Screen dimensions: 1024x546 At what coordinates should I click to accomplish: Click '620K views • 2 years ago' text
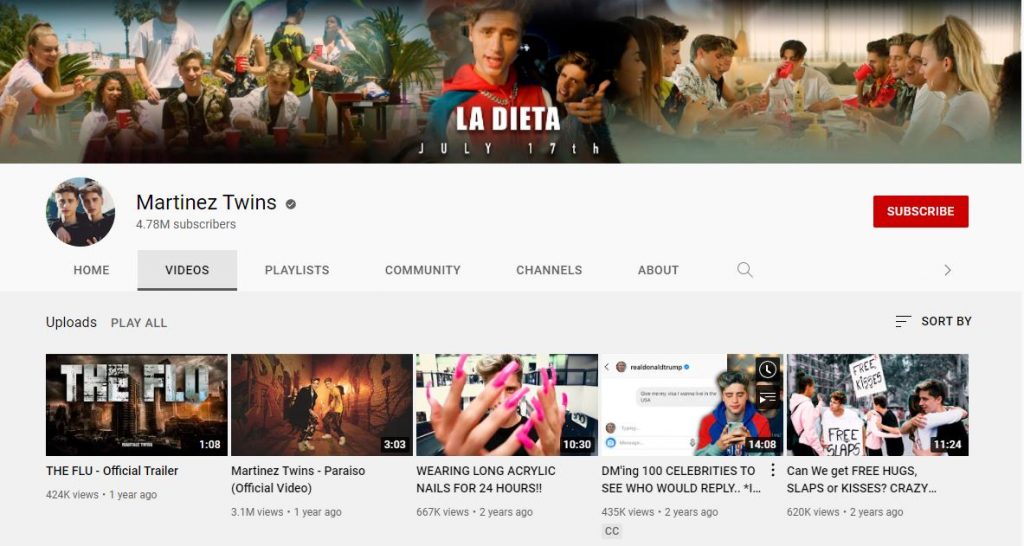coord(845,512)
